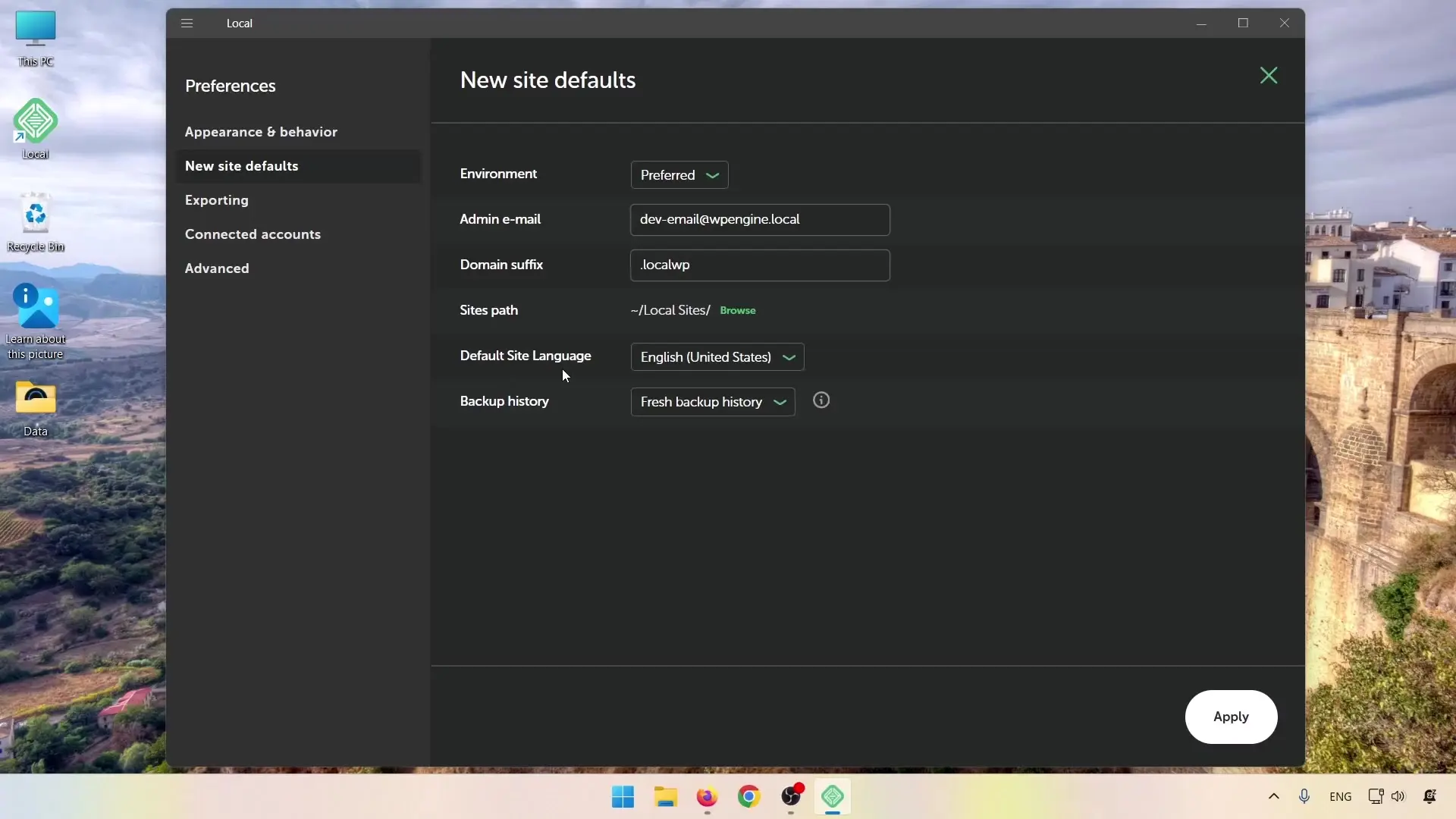
Task: Click the Apply button
Action: point(1231,717)
